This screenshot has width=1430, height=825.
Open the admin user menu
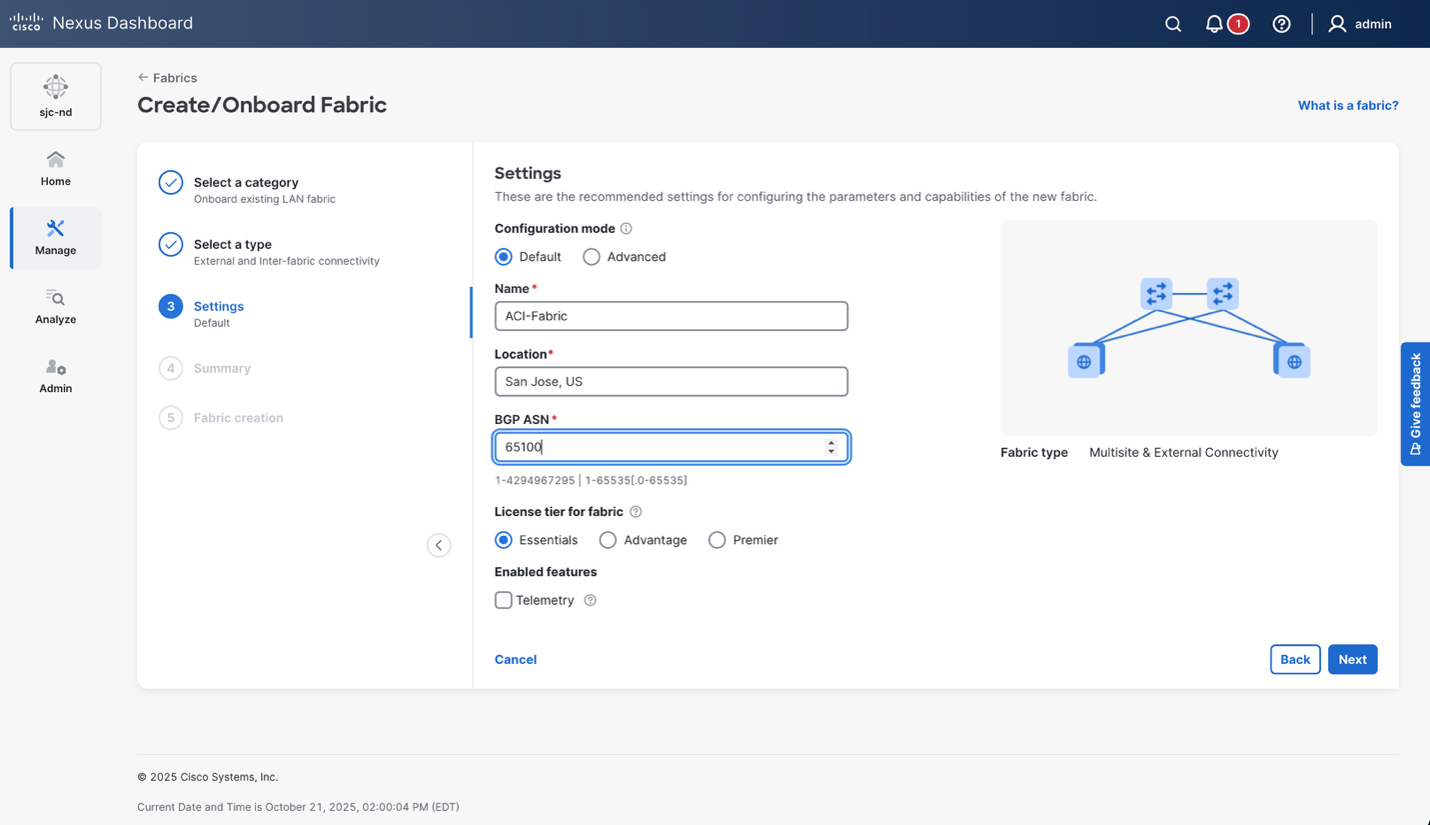(x=1360, y=24)
